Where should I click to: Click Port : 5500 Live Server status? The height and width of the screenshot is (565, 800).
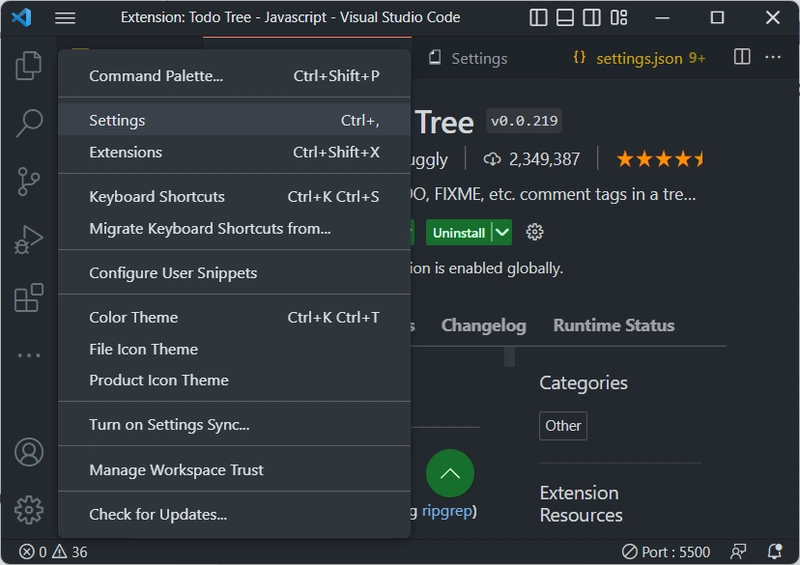coord(666,552)
